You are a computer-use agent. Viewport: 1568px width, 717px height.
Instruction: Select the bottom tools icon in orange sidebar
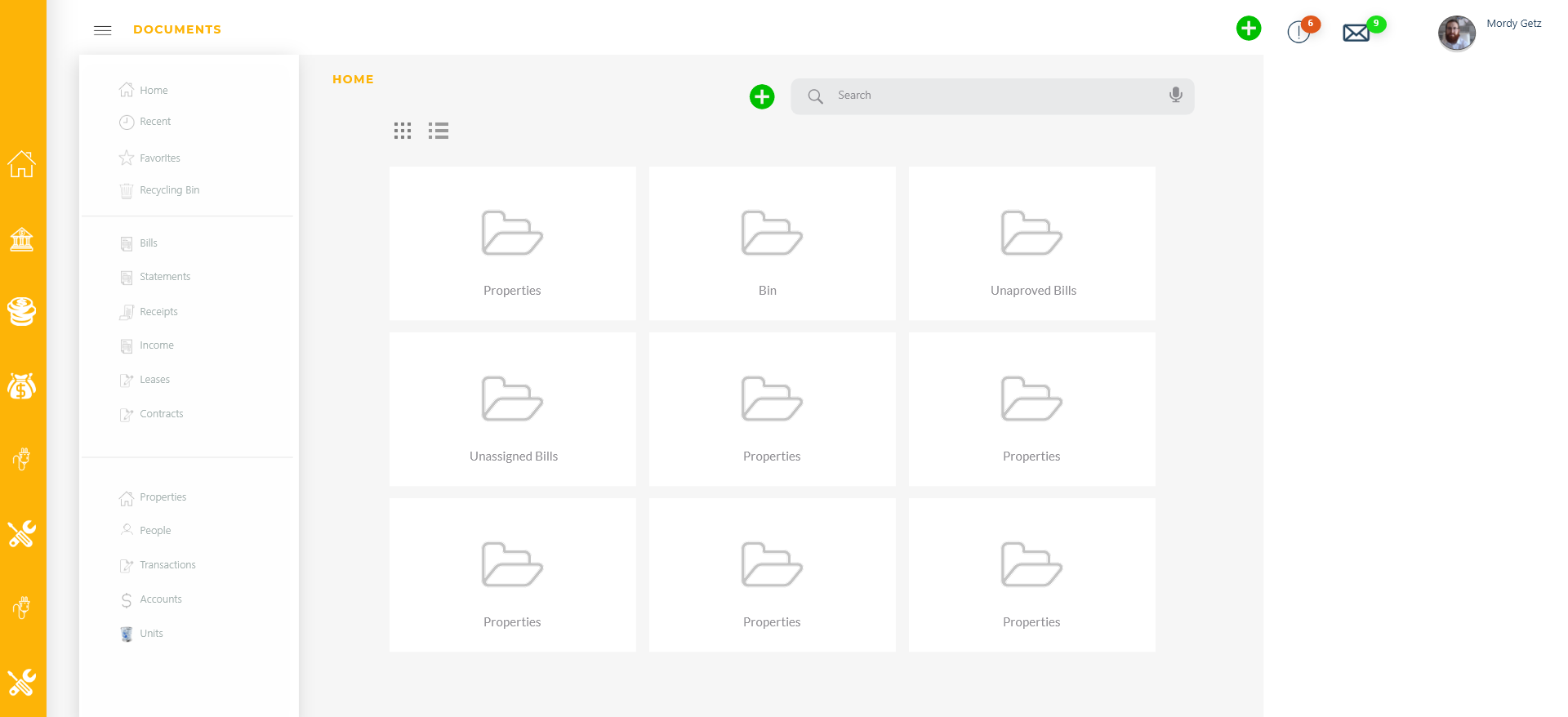click(22, 683)
